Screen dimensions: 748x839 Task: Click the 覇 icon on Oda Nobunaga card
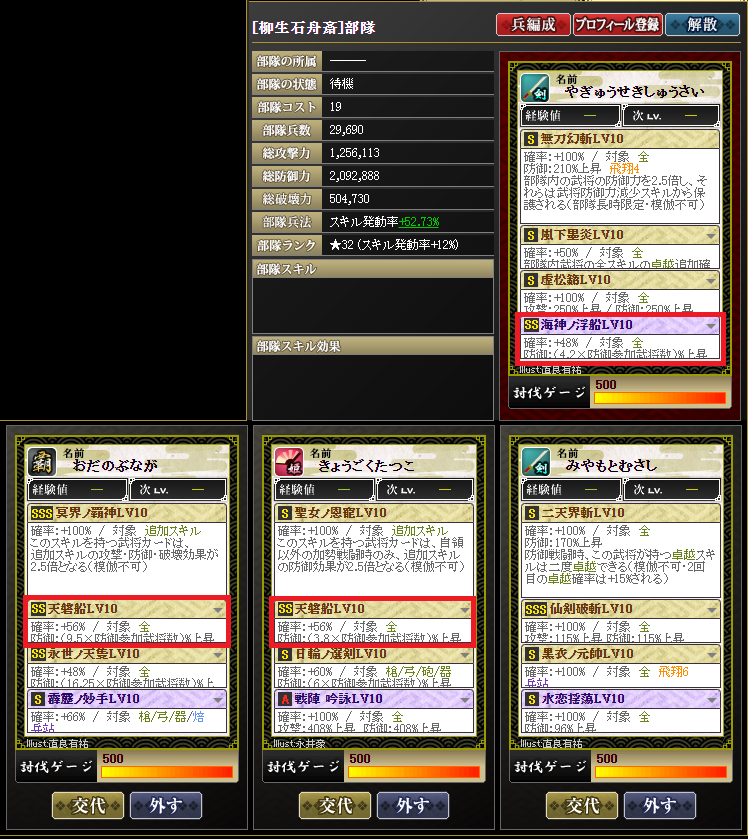[x=42, y=462]
